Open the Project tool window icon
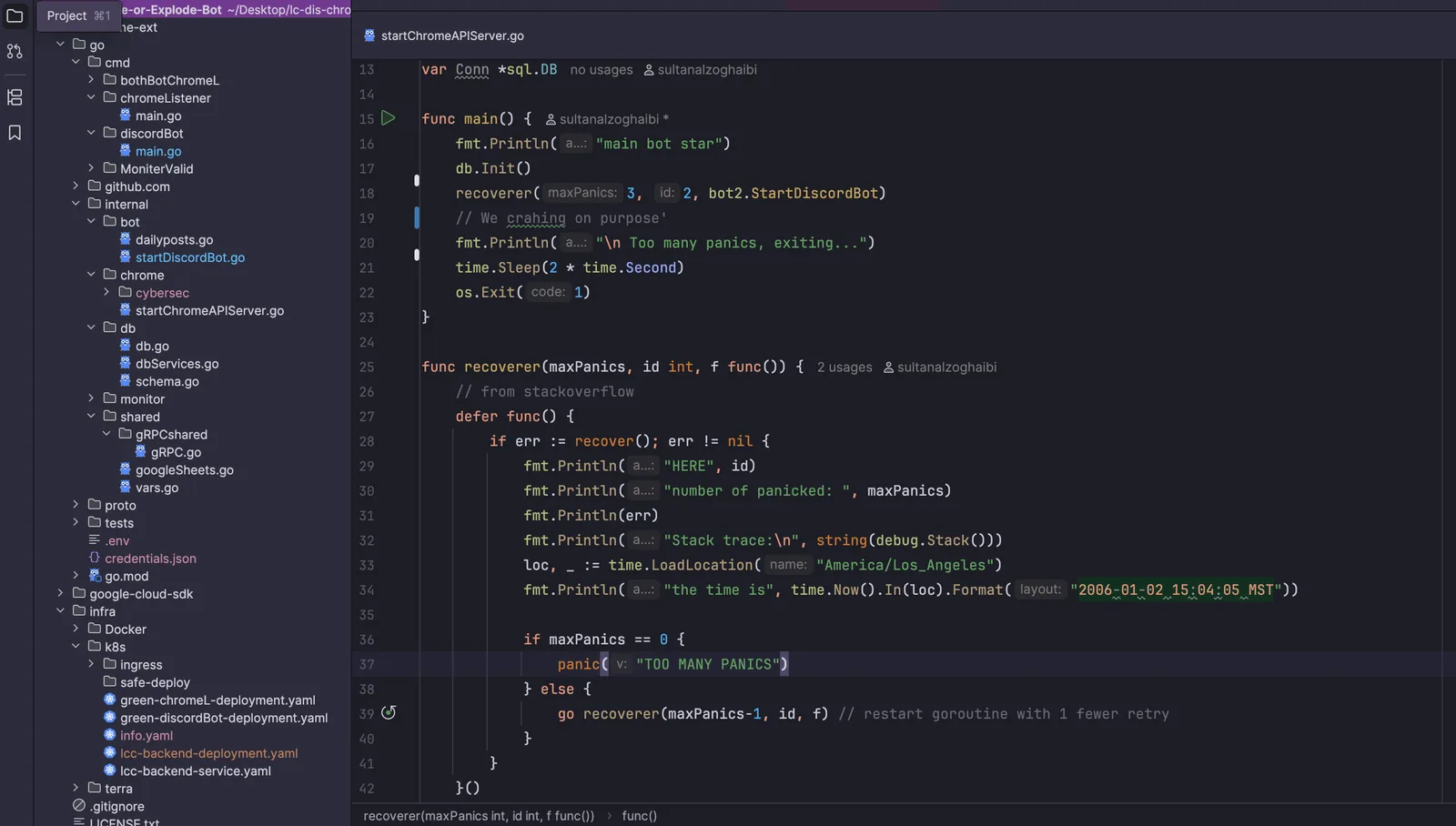The height and width of the screenshot is (826, 1456). 15,15
